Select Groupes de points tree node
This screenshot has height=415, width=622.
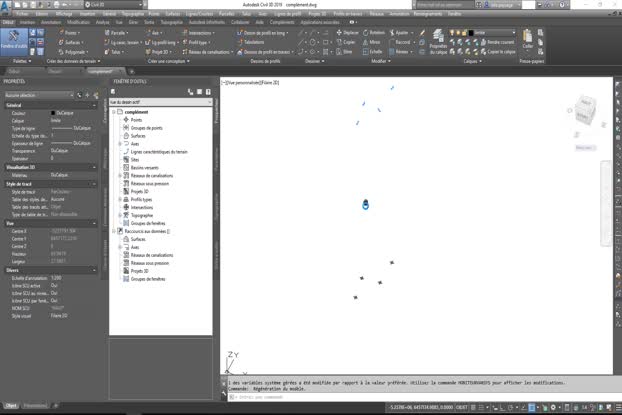[146, 128]
